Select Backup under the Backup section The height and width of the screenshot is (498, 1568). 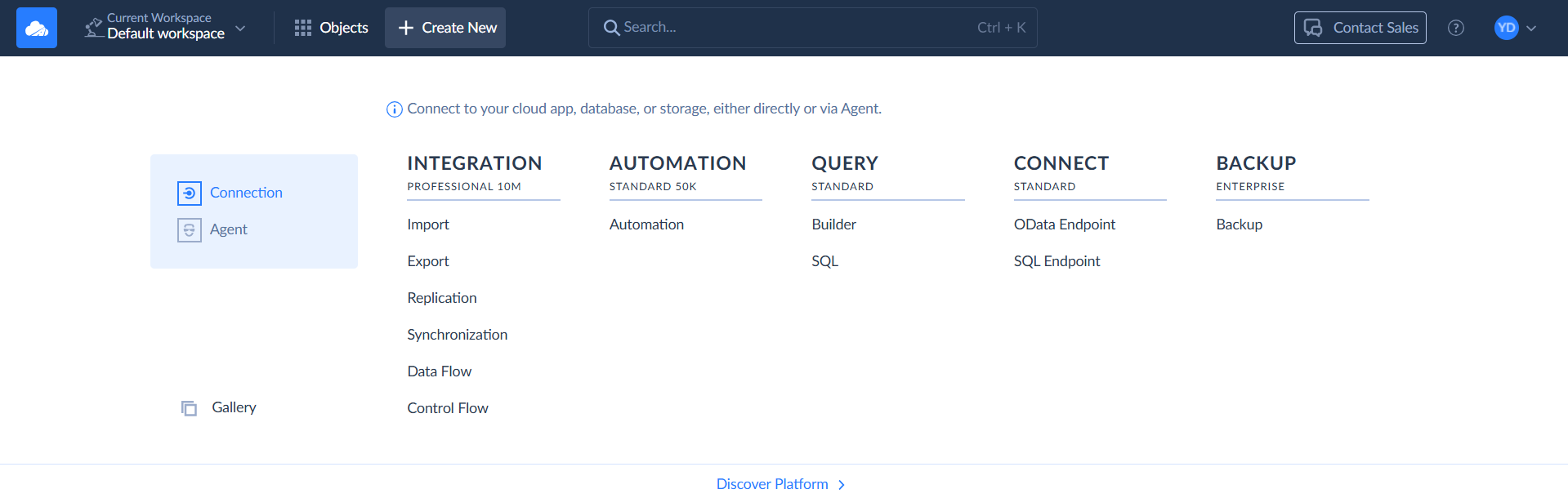coord(1239,225)
